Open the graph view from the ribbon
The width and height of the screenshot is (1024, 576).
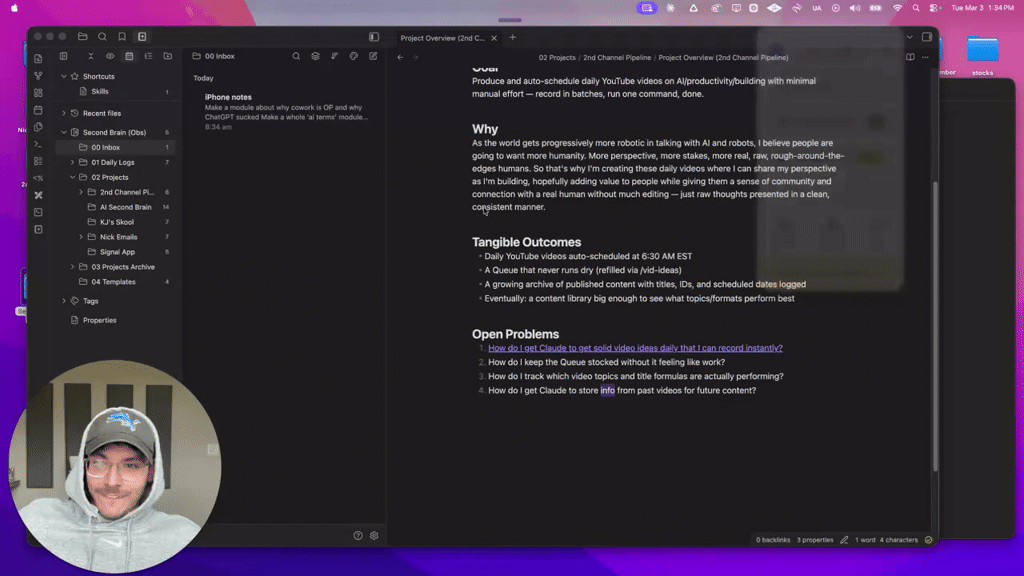[39, 76]
